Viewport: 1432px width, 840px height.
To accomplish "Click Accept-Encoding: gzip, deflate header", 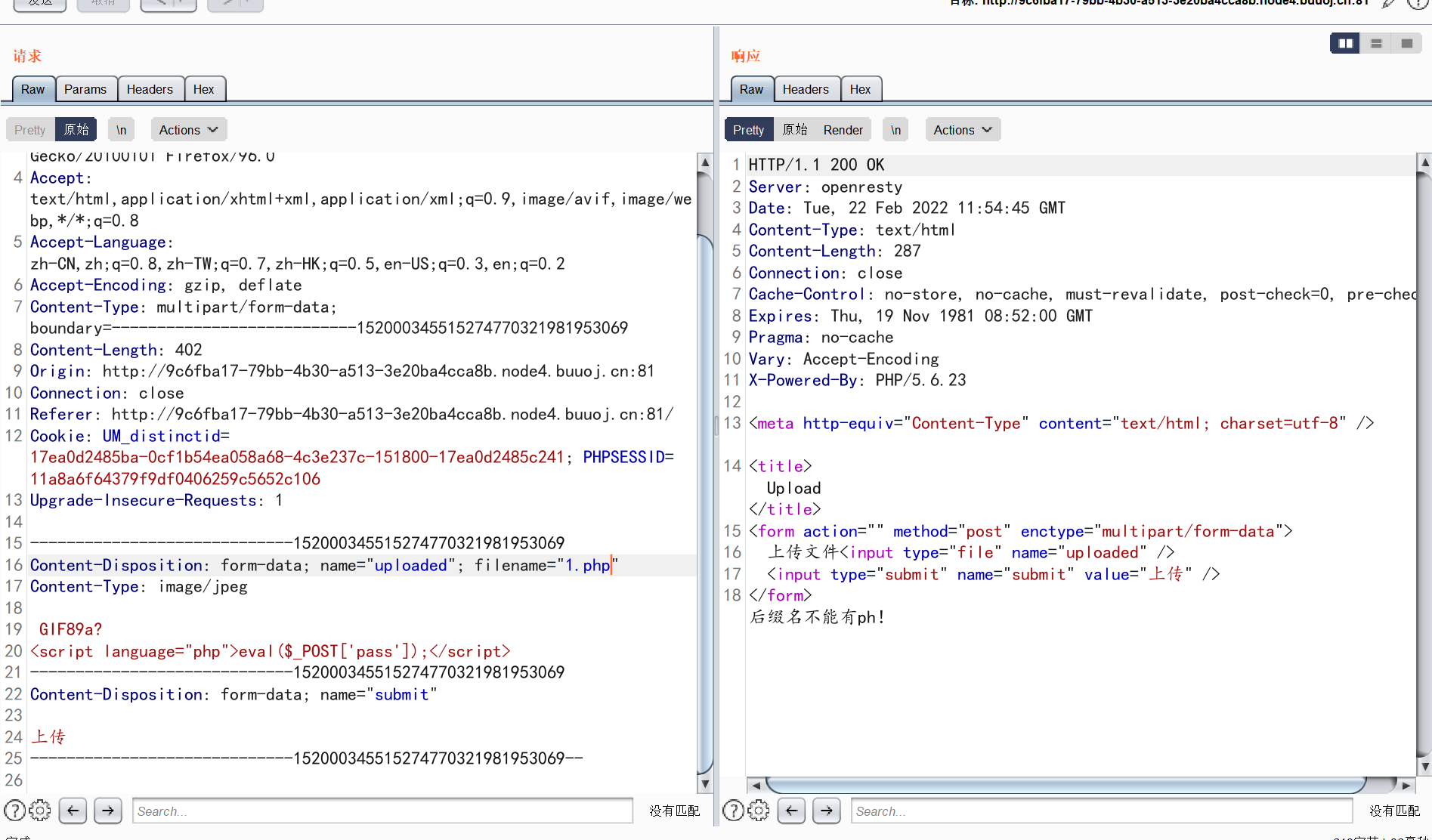I will tap(166, 285).
